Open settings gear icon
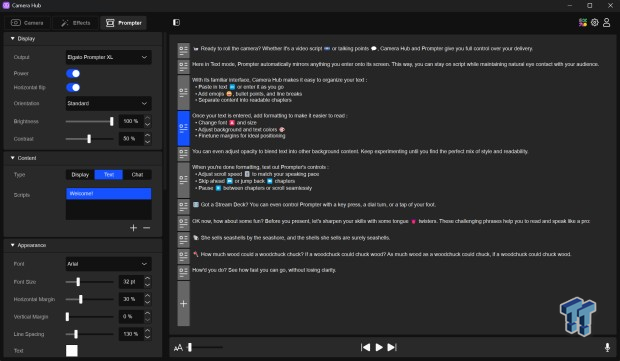The image size is (620, 361). 594,23
